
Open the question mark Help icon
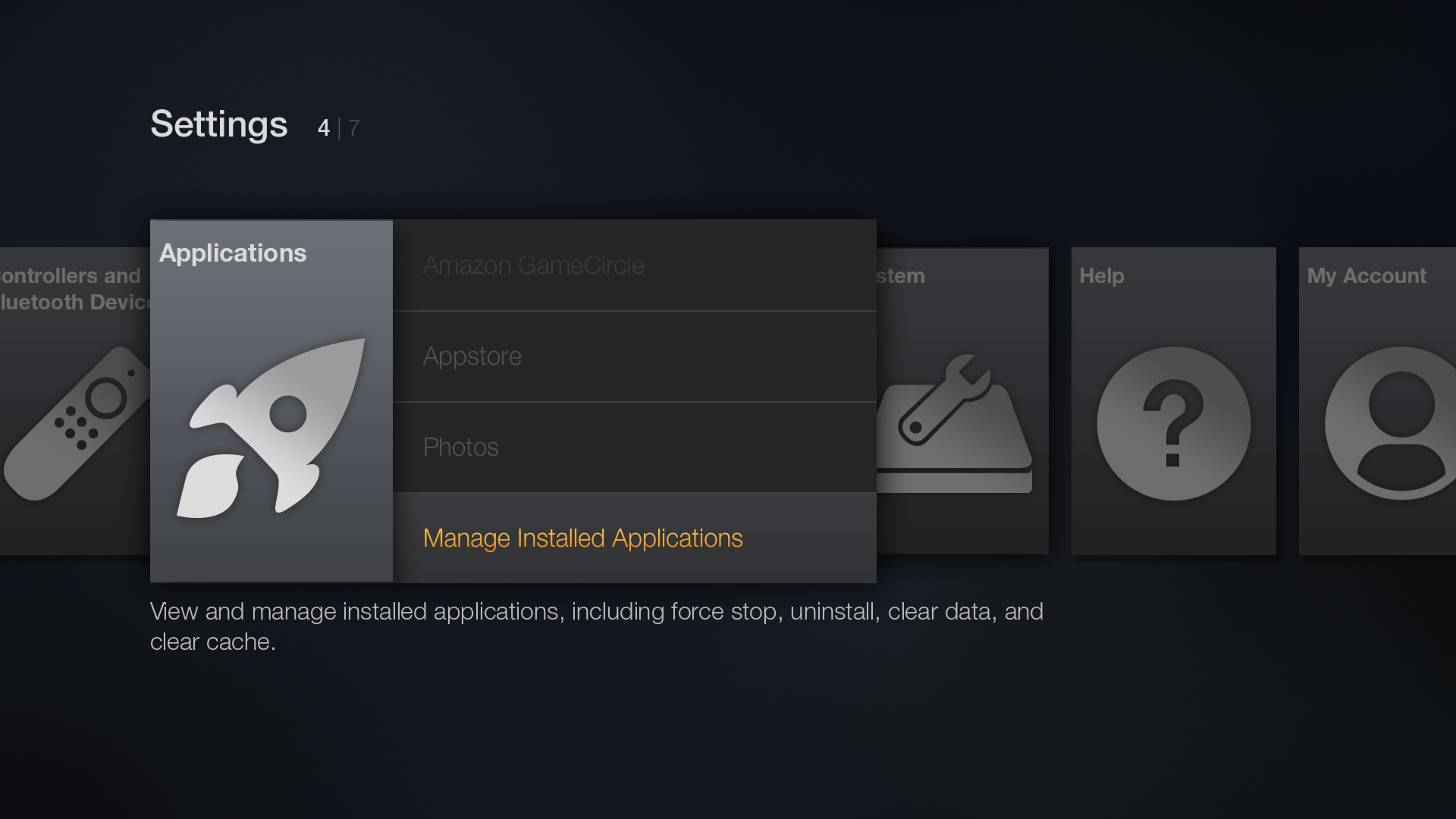click(x=1173, y=423)
